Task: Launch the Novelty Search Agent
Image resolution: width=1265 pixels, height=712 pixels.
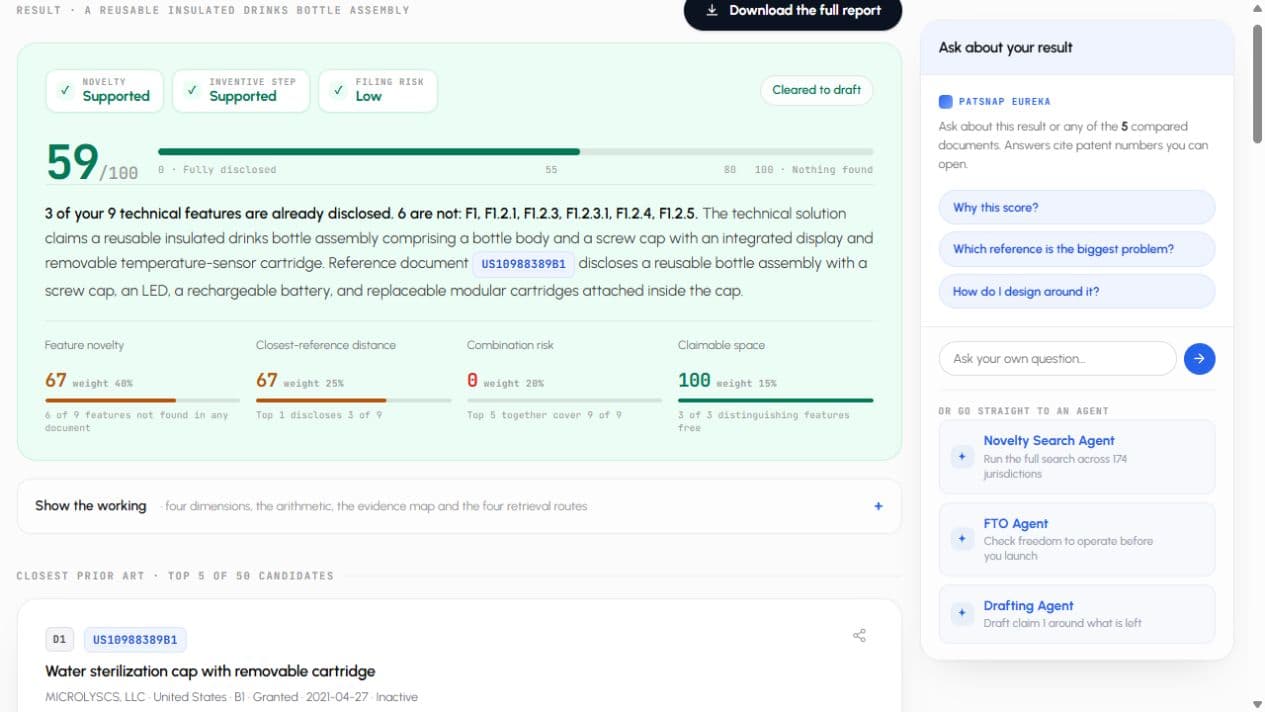Action: coord(1077,457)
